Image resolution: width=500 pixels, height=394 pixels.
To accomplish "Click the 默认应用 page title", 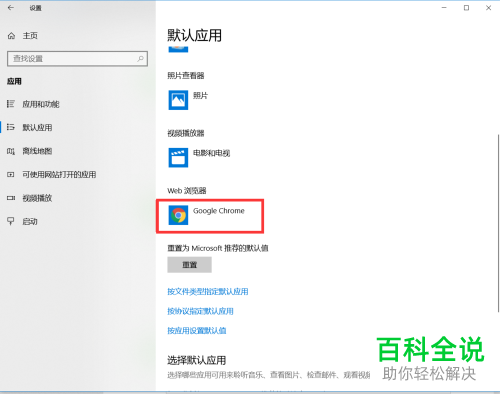I will 194,35.
